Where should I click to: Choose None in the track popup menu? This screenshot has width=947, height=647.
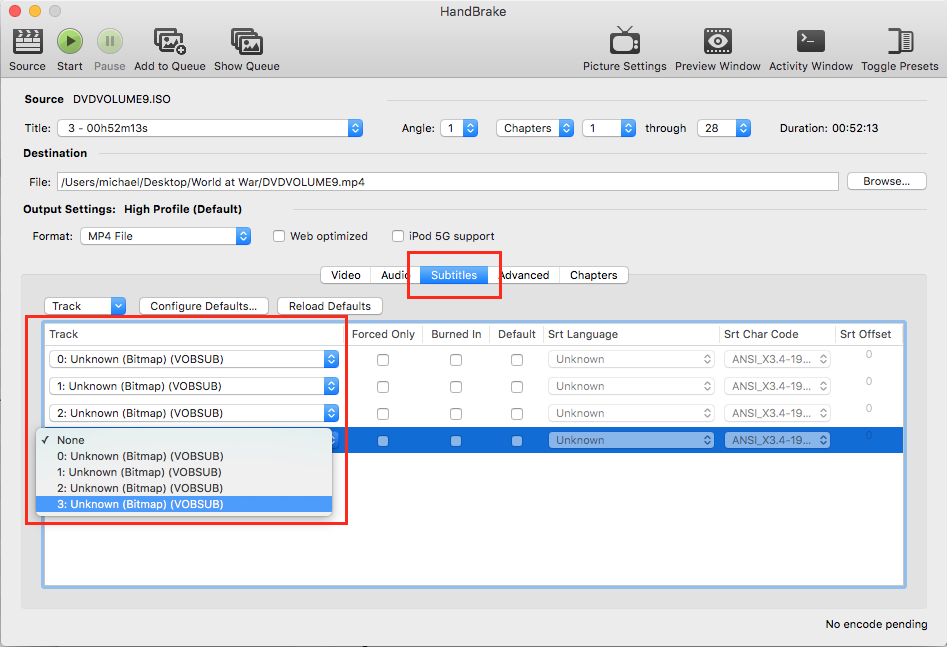[184, 440]
